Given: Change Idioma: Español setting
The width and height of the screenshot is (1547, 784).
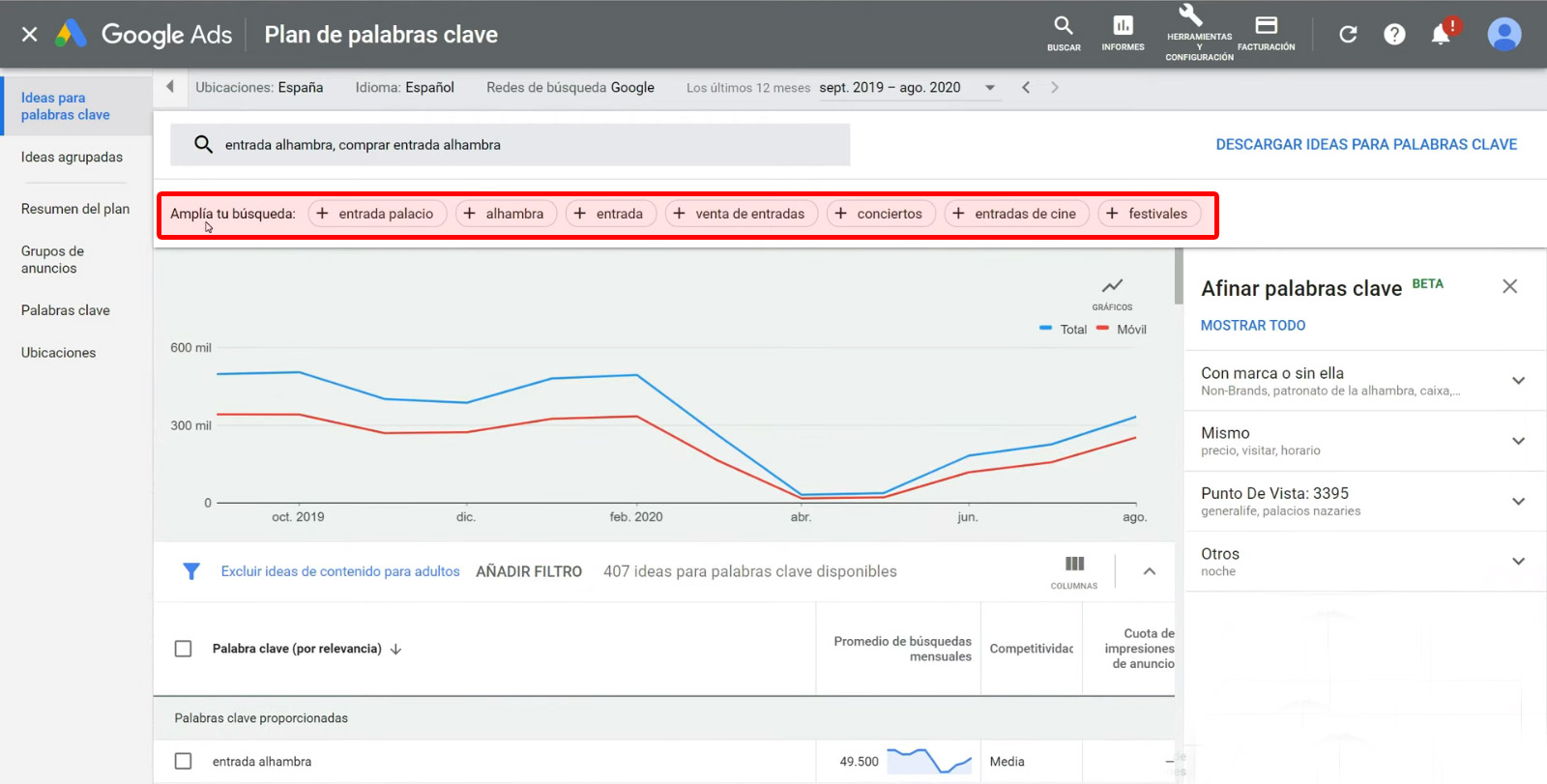Looking at the screenshot, I should pos(404,88).
